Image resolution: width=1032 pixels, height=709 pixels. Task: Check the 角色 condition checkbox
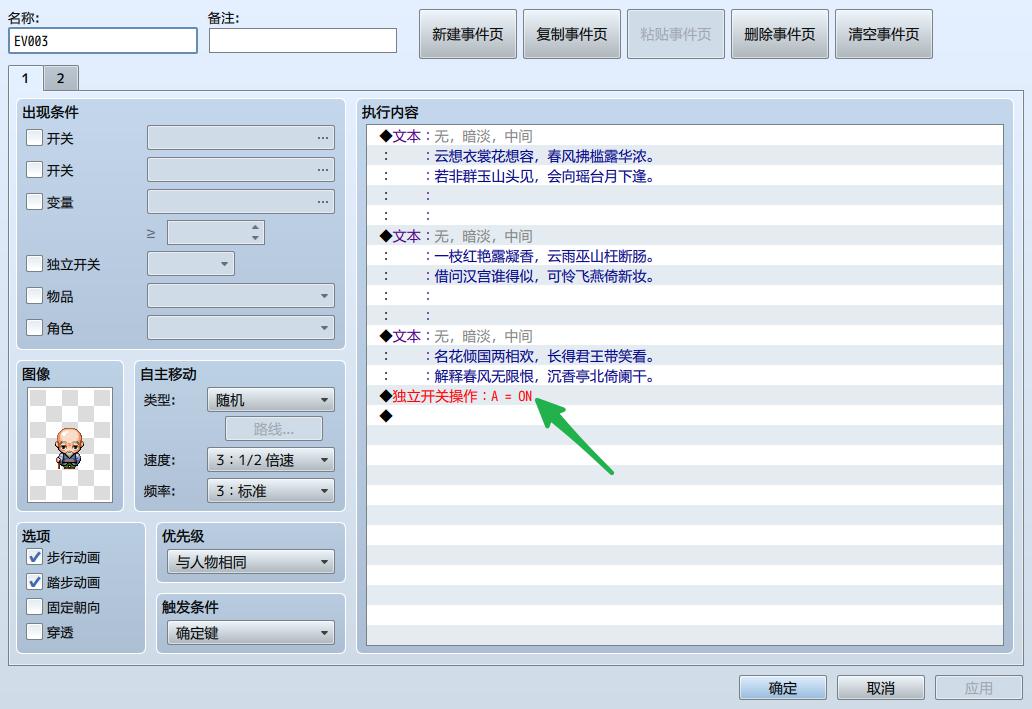(x=34, y=327)
